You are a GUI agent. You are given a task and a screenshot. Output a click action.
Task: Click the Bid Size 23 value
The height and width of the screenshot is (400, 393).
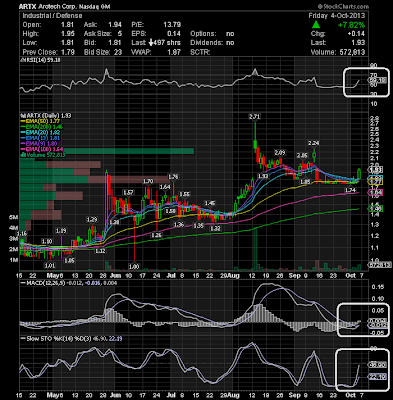118,52
